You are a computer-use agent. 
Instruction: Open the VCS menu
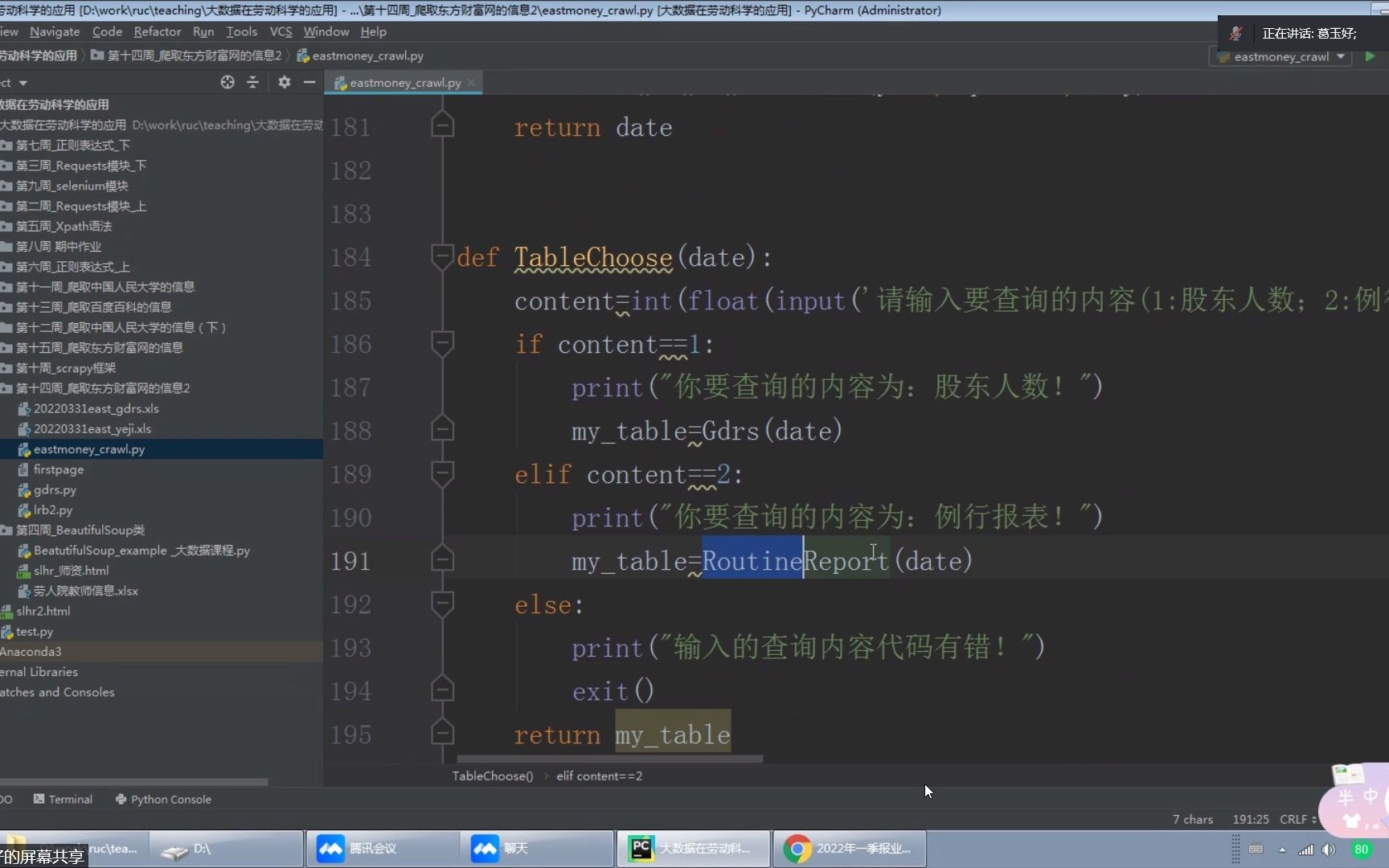click(x=281, y=31)
